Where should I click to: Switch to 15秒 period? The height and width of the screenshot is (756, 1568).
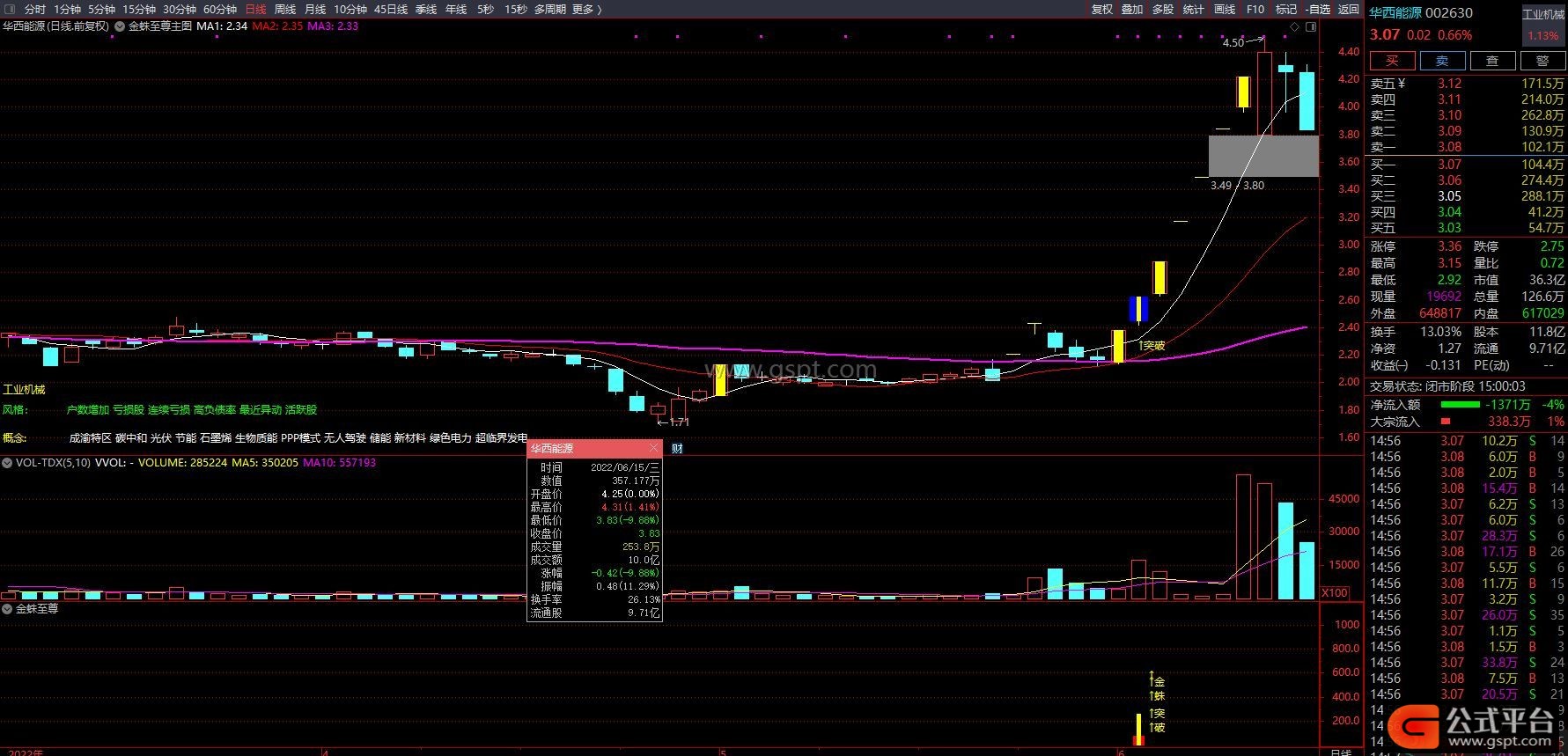pos(516,9)
